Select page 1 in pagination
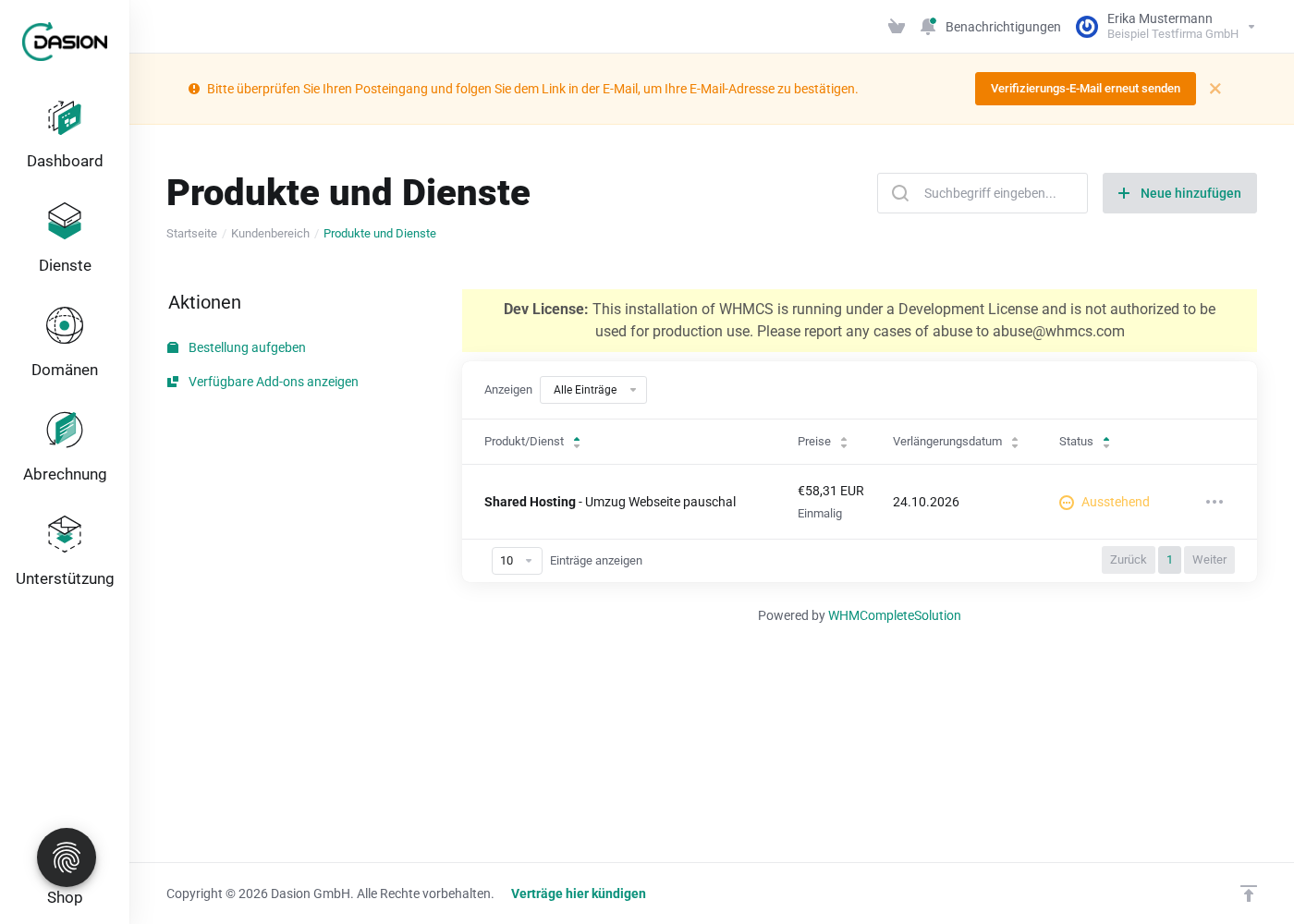The image size is (1294, 924). click(x=1169, y=560)
